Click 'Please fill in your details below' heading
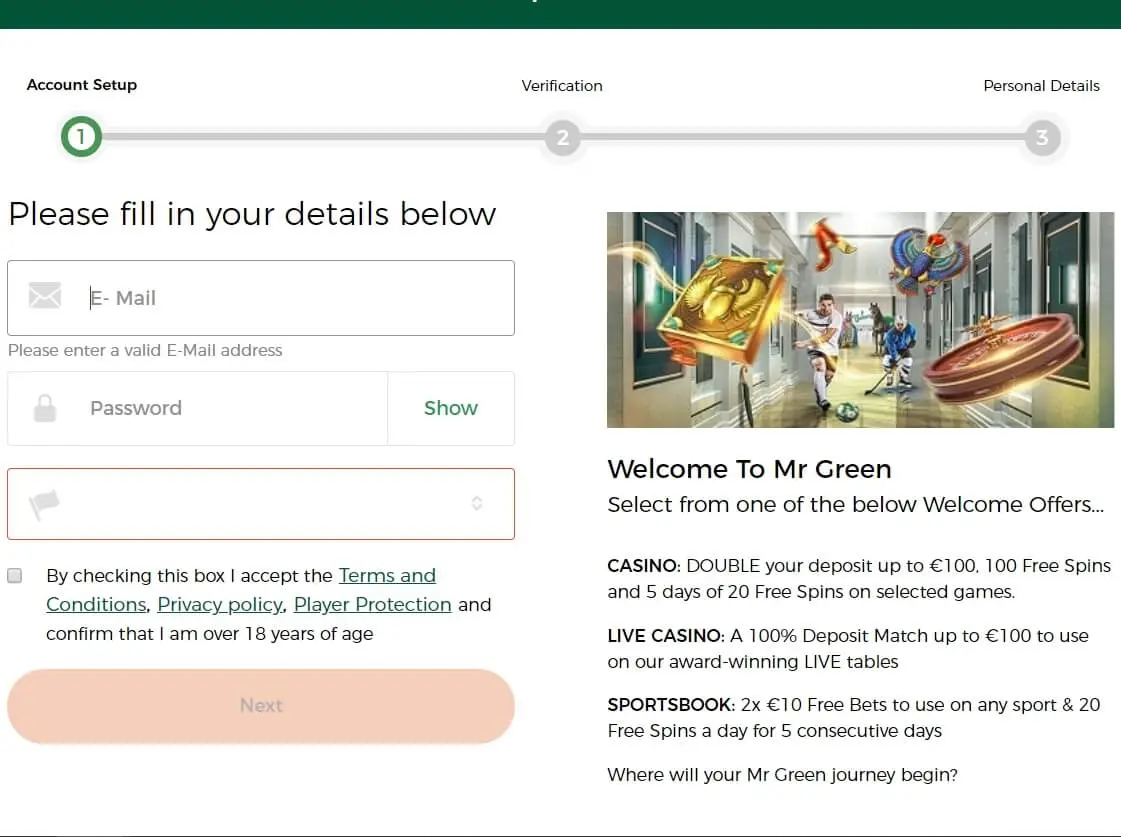Screen dimensions: 1121x837 252,214
